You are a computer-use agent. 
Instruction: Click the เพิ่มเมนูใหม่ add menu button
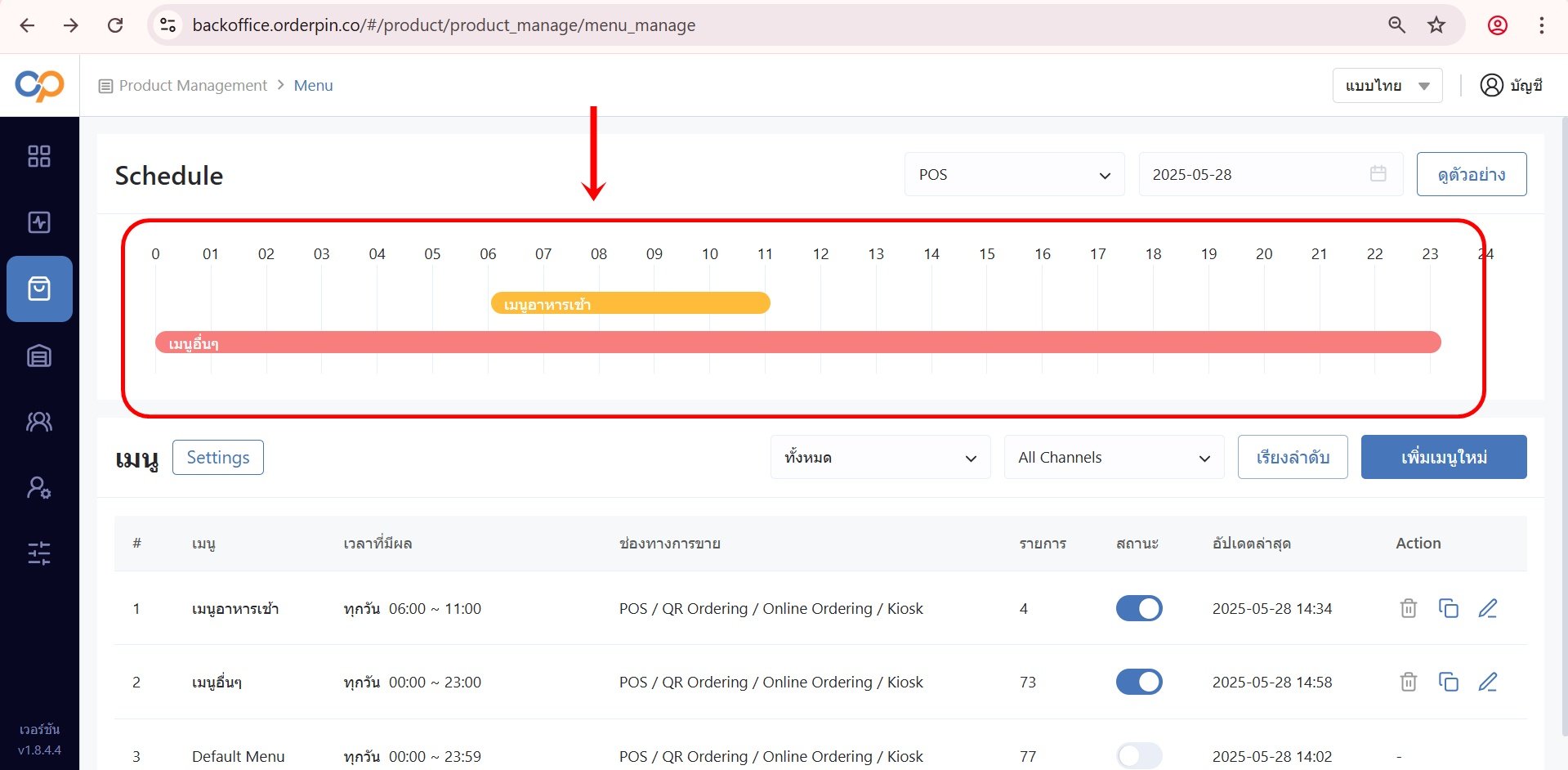[1444, 457]
